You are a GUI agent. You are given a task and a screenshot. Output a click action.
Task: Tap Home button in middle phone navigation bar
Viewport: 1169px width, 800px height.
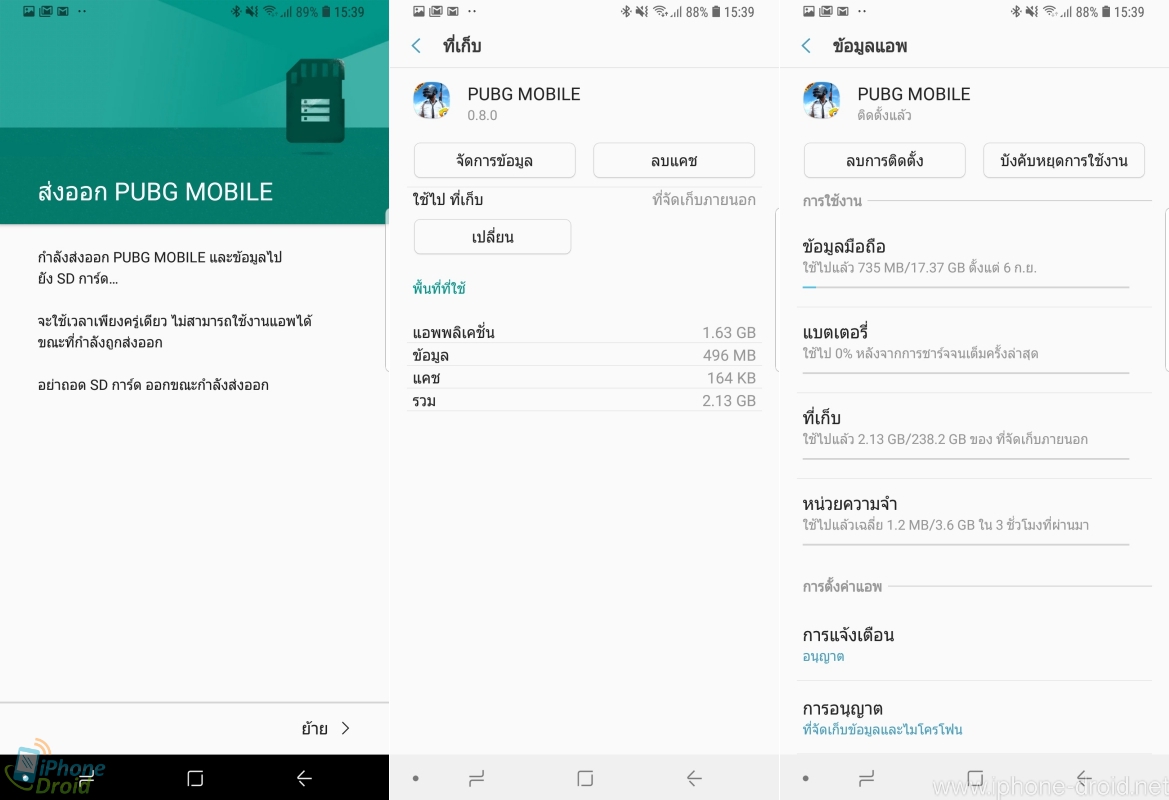(585, 778)
